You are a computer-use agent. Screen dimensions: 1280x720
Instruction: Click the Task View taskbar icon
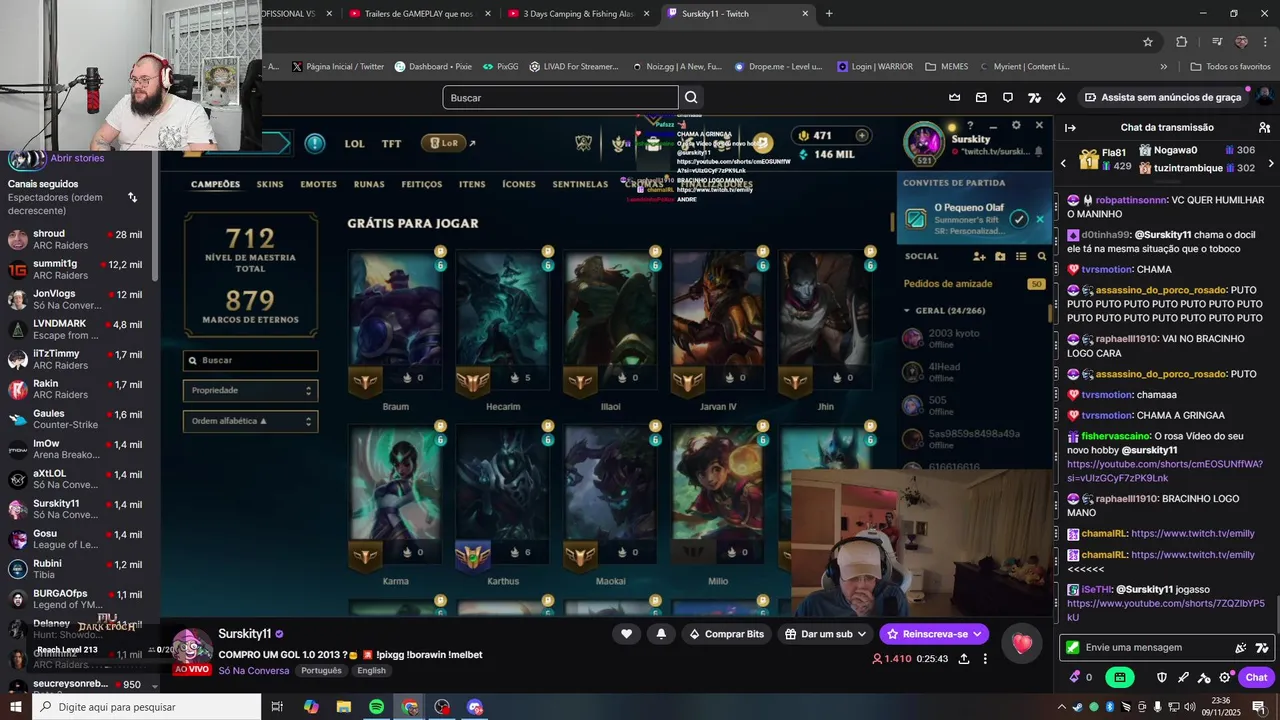(x=278, y=707)
